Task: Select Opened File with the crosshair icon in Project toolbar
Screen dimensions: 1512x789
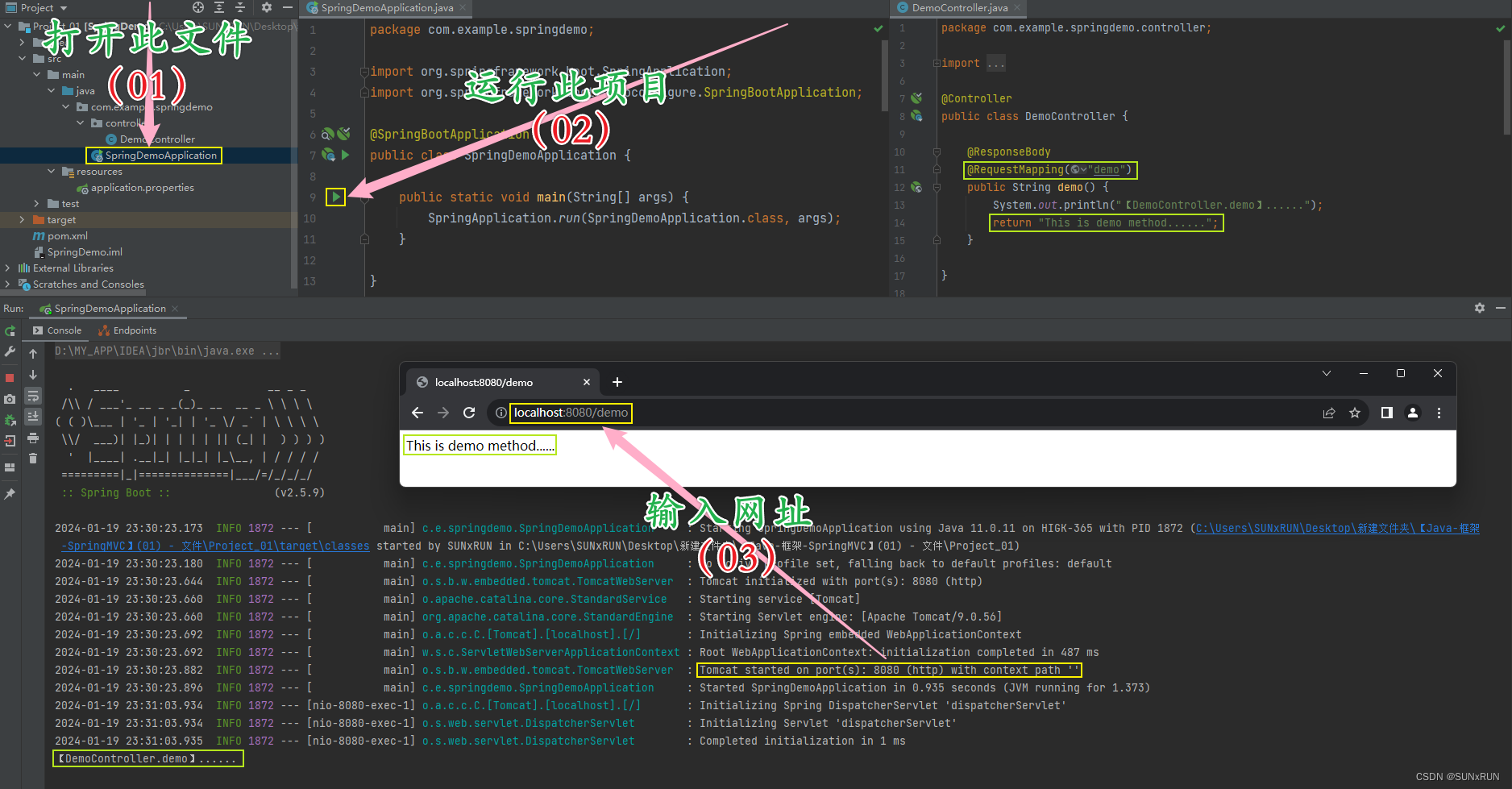Action: coord(198,7)
